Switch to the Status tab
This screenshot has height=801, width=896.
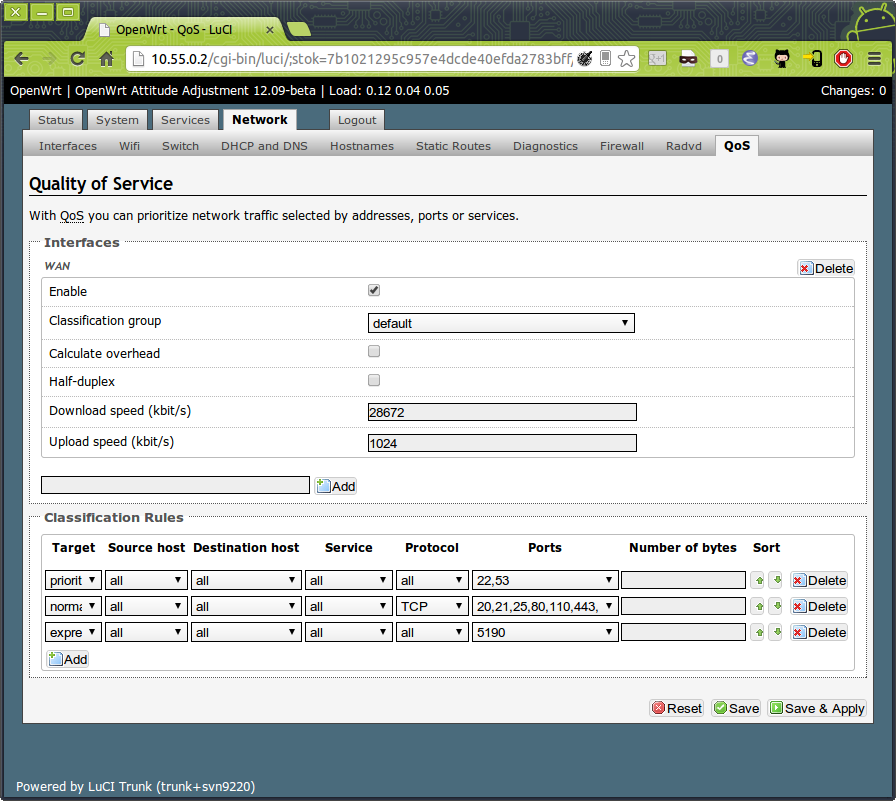tap(56, 120)
